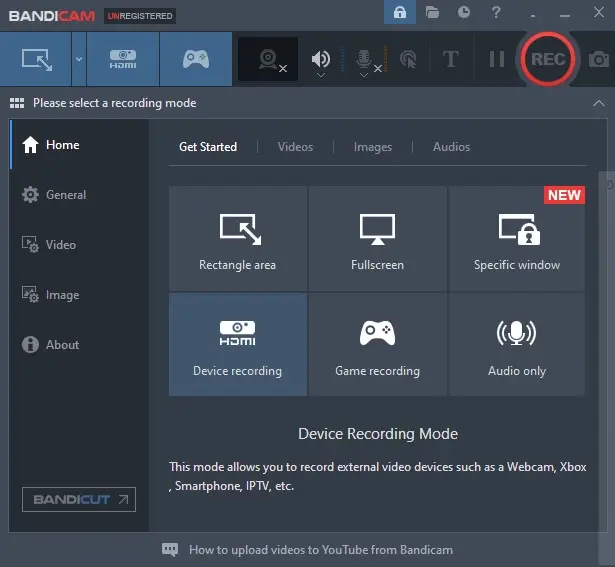Open help question mark icon

496,12
